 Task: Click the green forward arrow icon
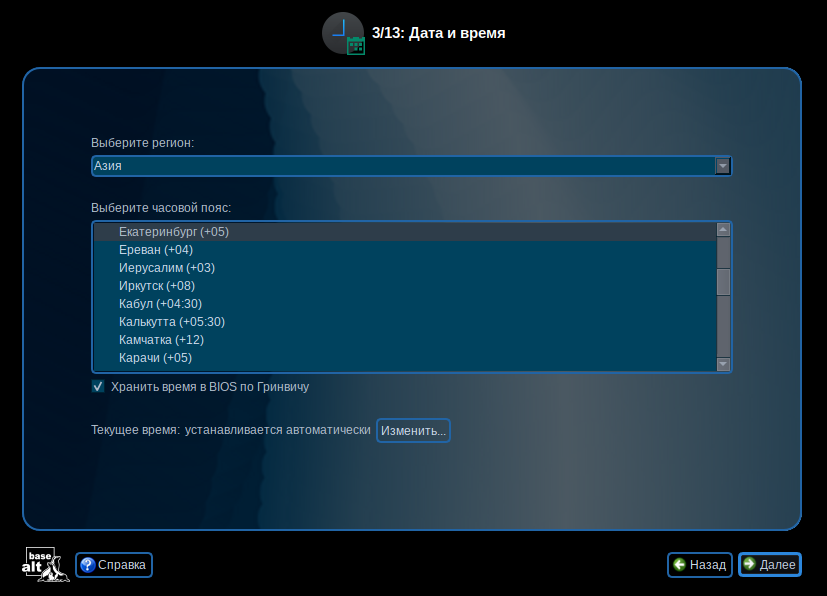[749, 565]
